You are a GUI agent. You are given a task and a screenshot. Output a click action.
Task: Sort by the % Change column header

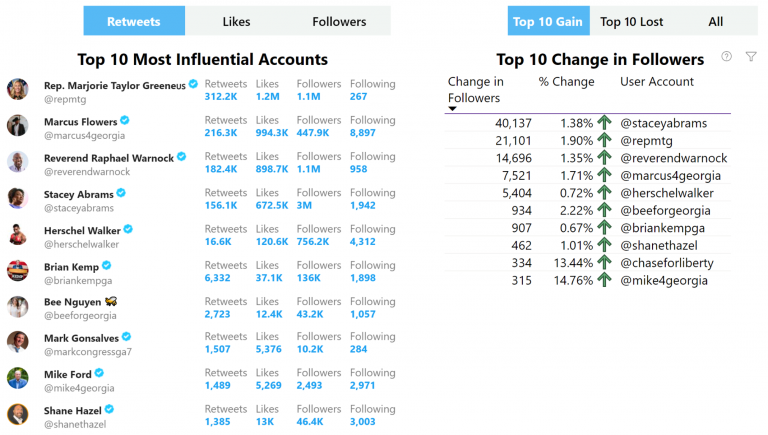[x=566, y=81]
